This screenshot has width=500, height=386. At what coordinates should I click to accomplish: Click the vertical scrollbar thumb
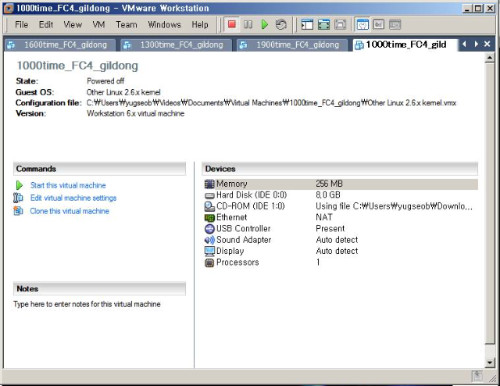click(x=489, y=203)
